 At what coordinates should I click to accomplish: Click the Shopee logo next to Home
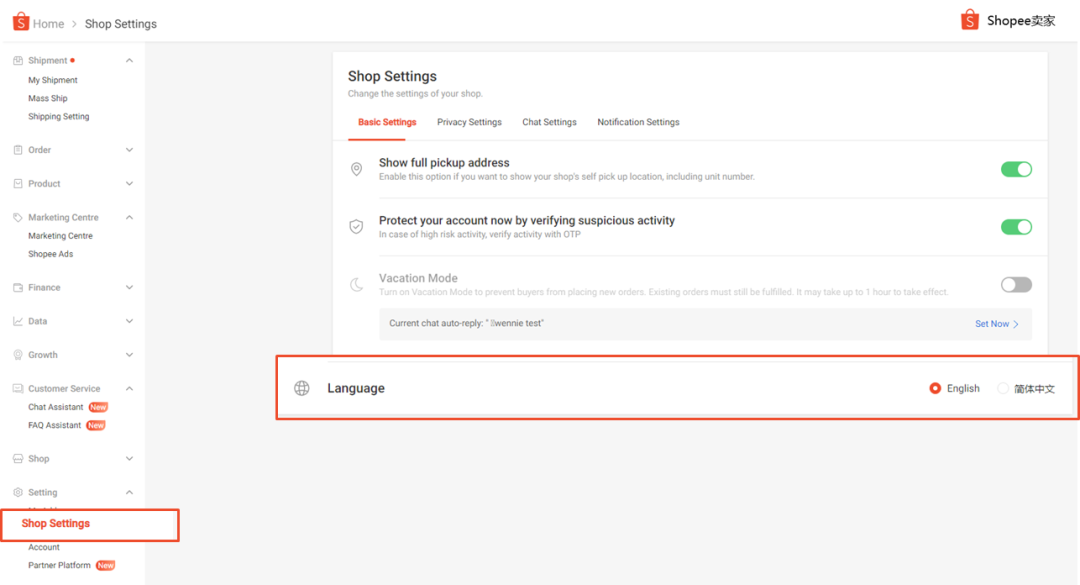coord(20,22)
